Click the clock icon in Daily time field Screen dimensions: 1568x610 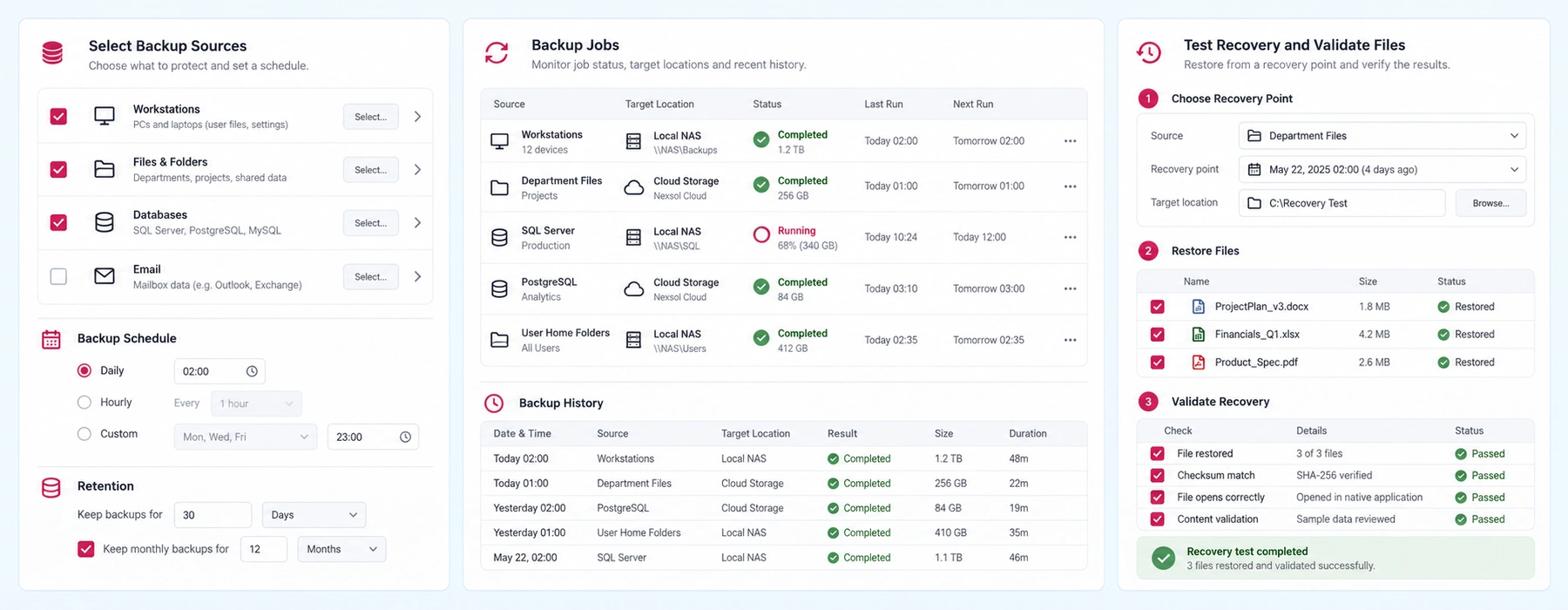click(252, 371)
